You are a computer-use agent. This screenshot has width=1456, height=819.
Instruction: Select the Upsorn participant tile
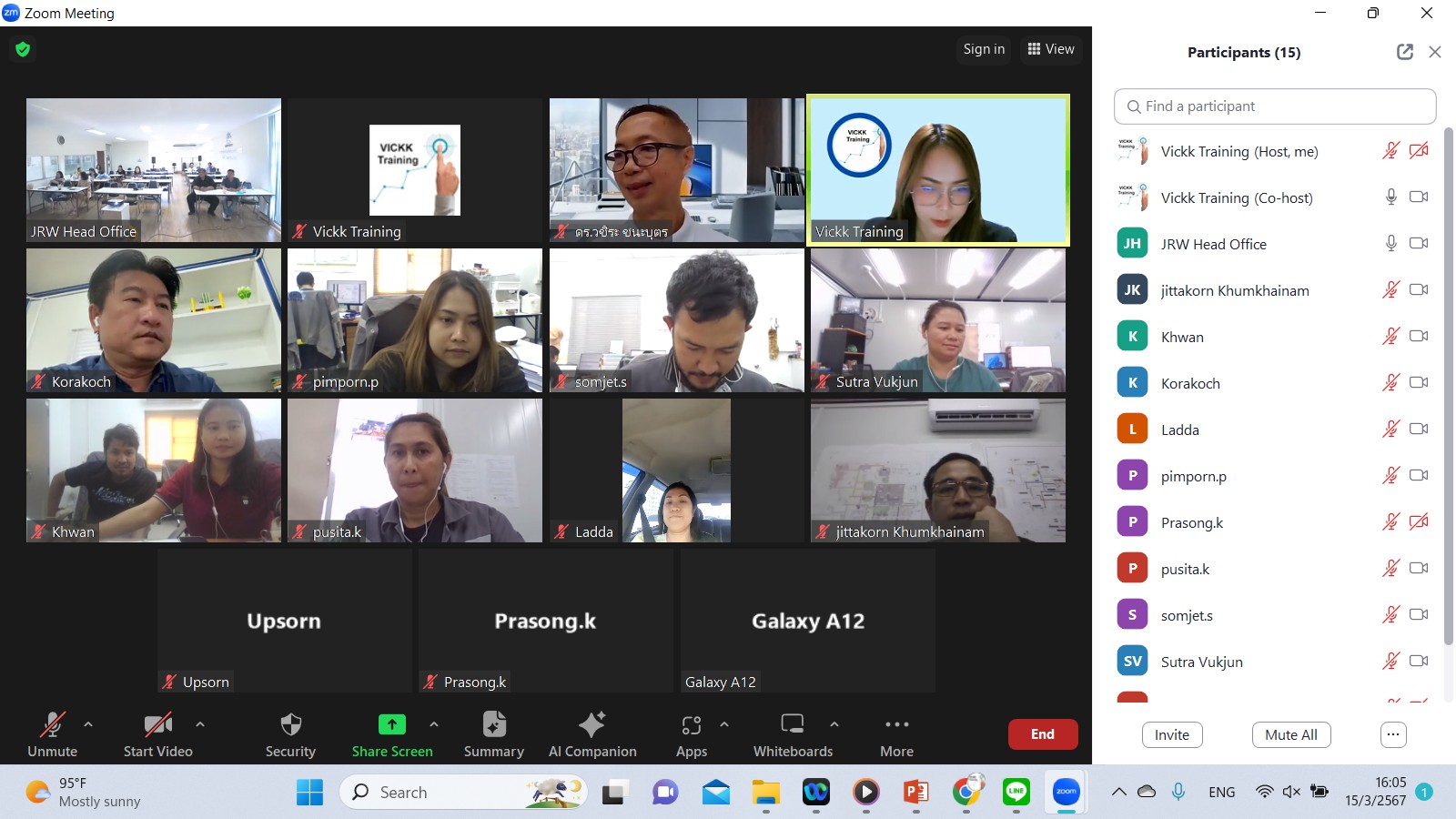[284, 621]
